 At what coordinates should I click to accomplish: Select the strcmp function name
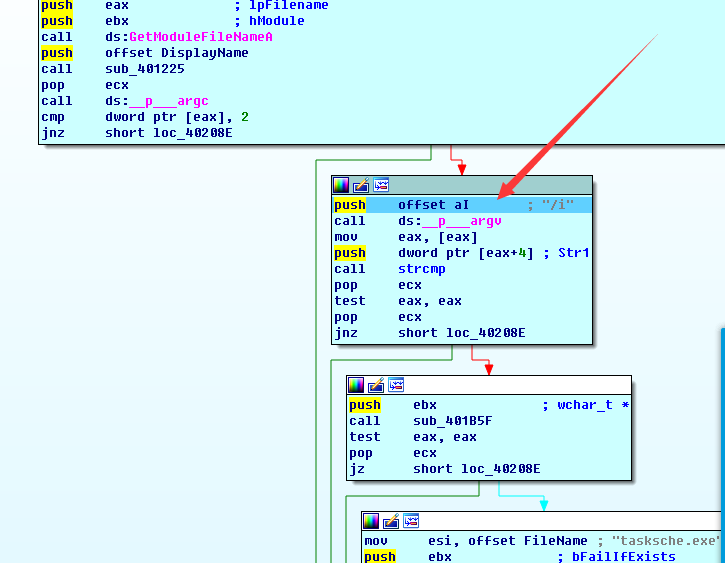tap(422, 269)
